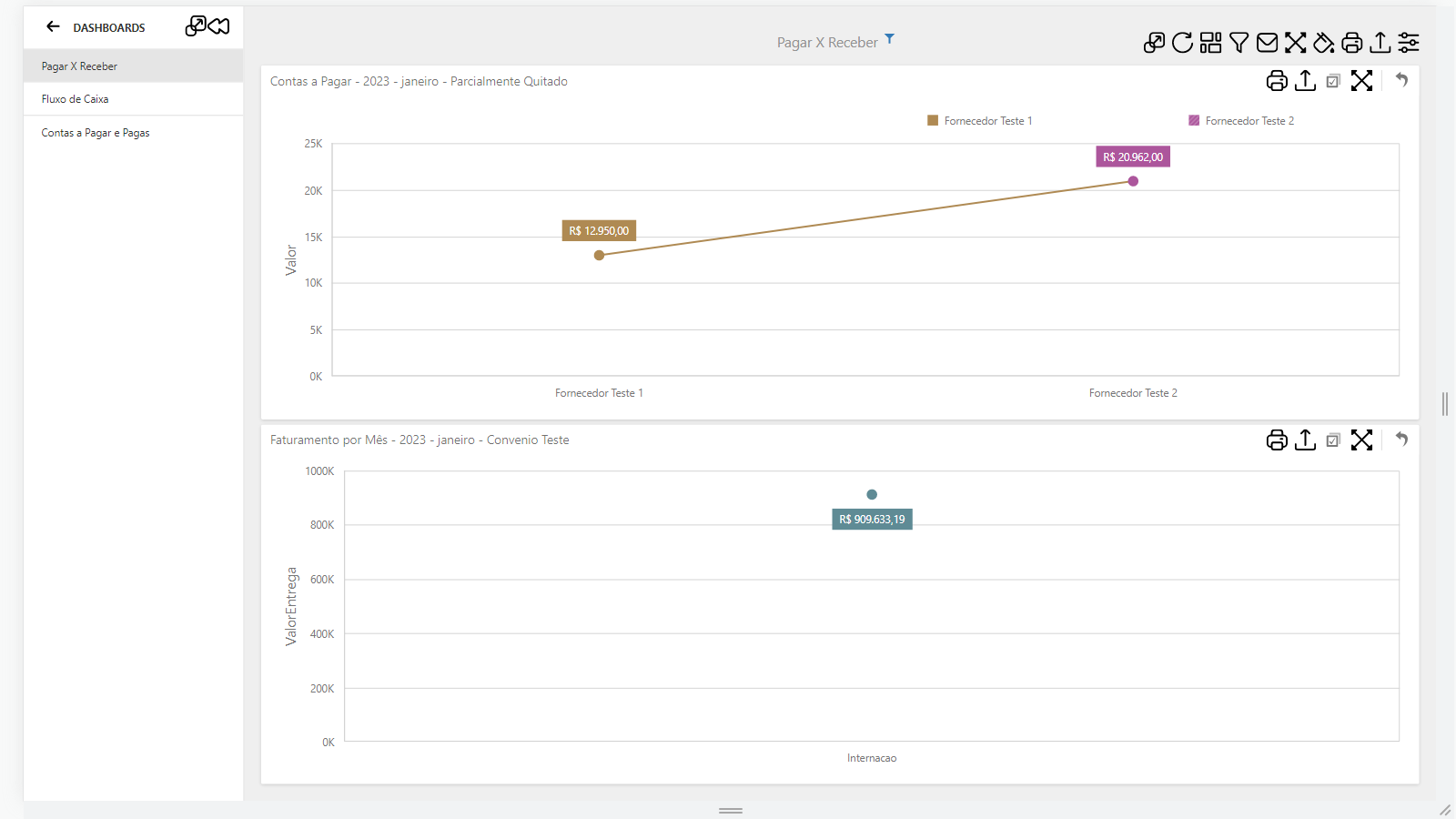Go back using the DASHBOARDS arrow
The width and height of the screenshot is (1456, 819).
point(53,27)
